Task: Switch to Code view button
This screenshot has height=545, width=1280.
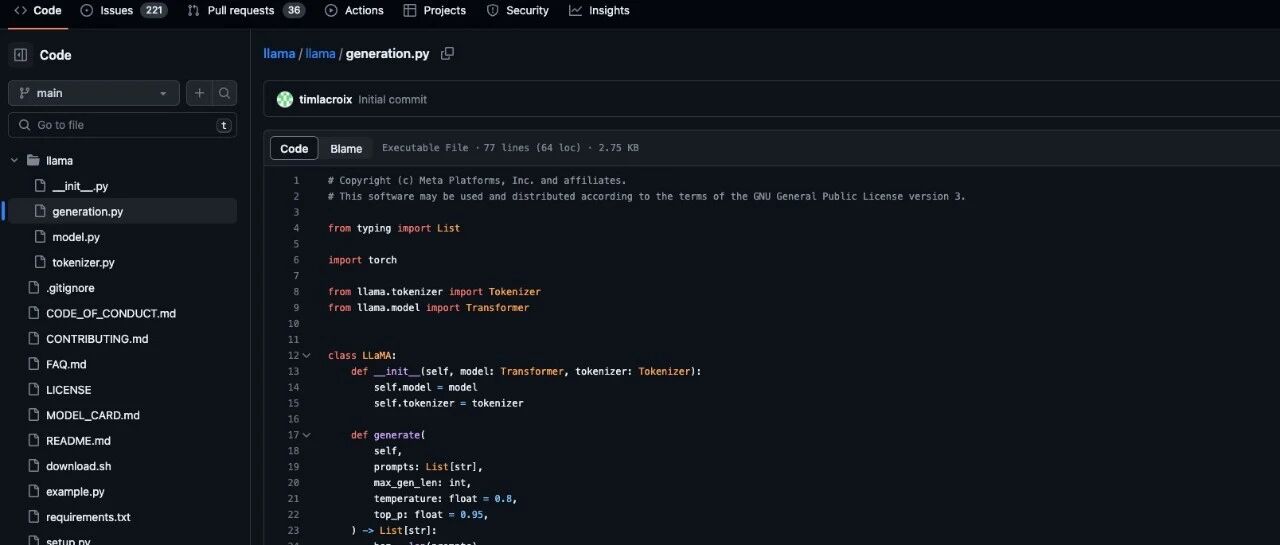Action: point(294,148)
